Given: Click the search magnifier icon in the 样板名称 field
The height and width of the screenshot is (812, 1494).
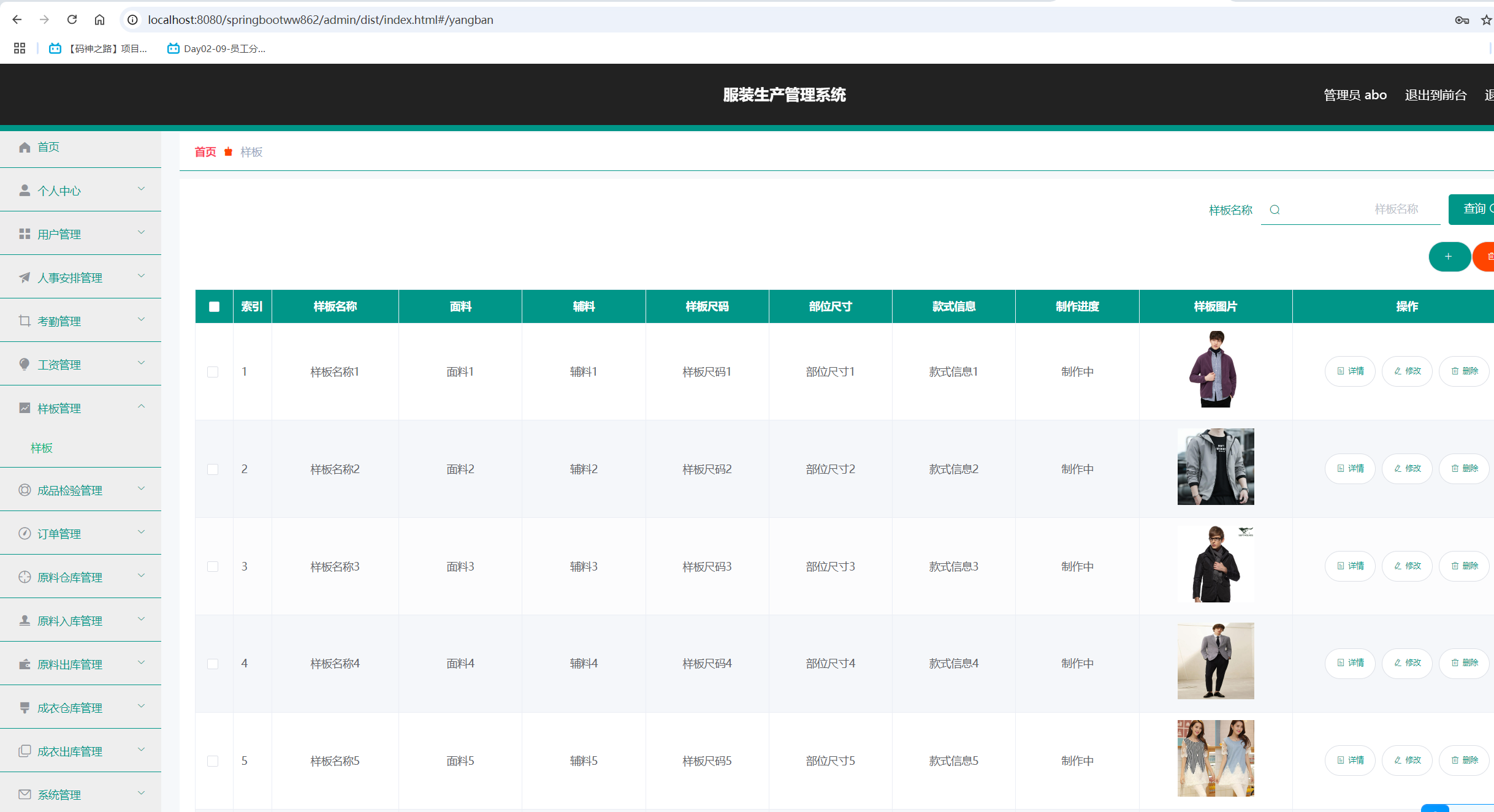Looking at the screenshot, I should pyautogui.click(x=1275, y=210).
